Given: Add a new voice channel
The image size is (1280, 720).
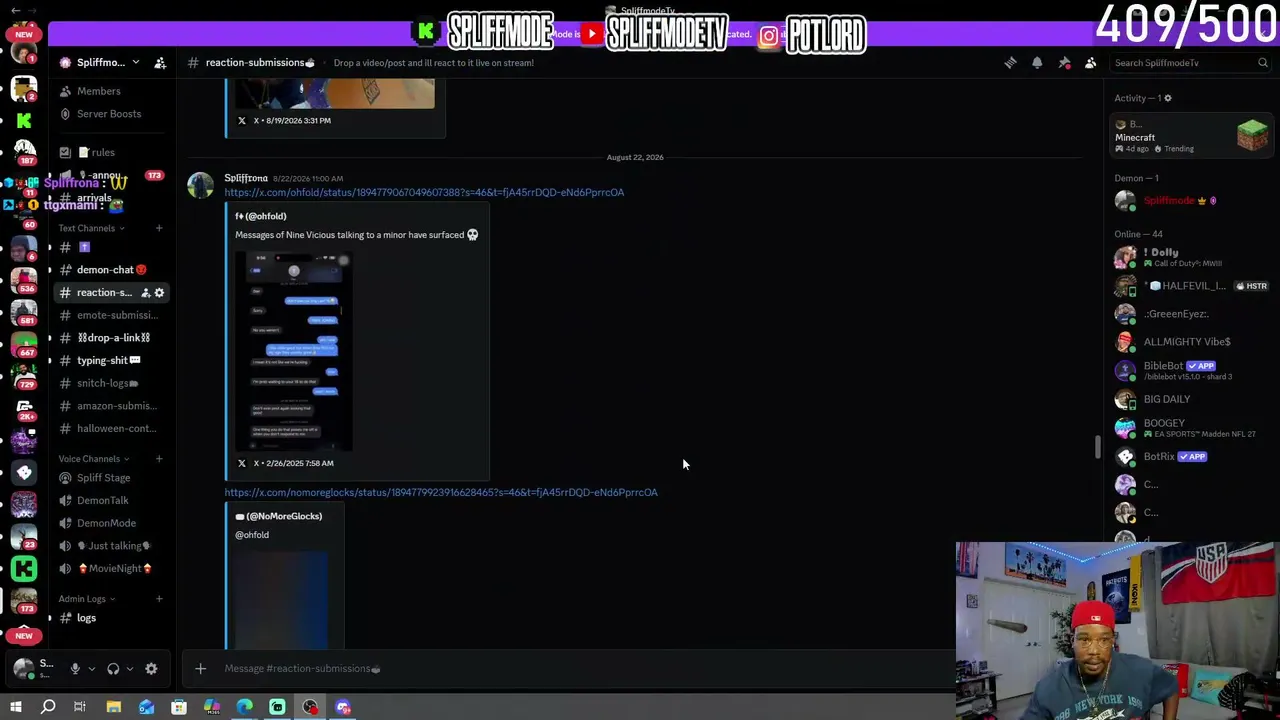Looking at the screenshot, I should [159, 459].
